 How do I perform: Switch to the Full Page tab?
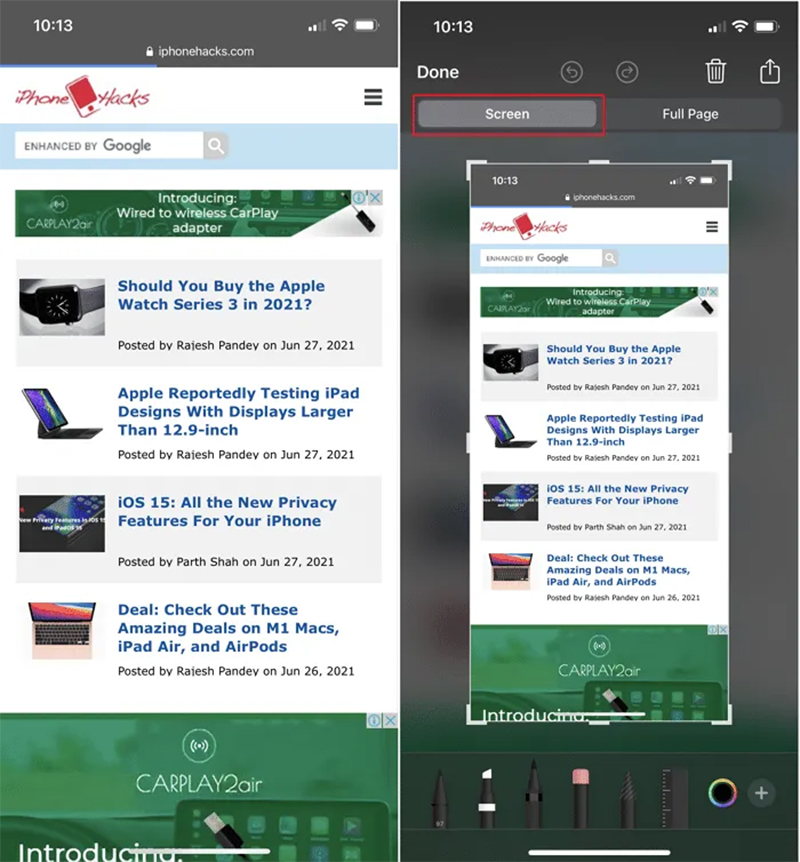690,114
